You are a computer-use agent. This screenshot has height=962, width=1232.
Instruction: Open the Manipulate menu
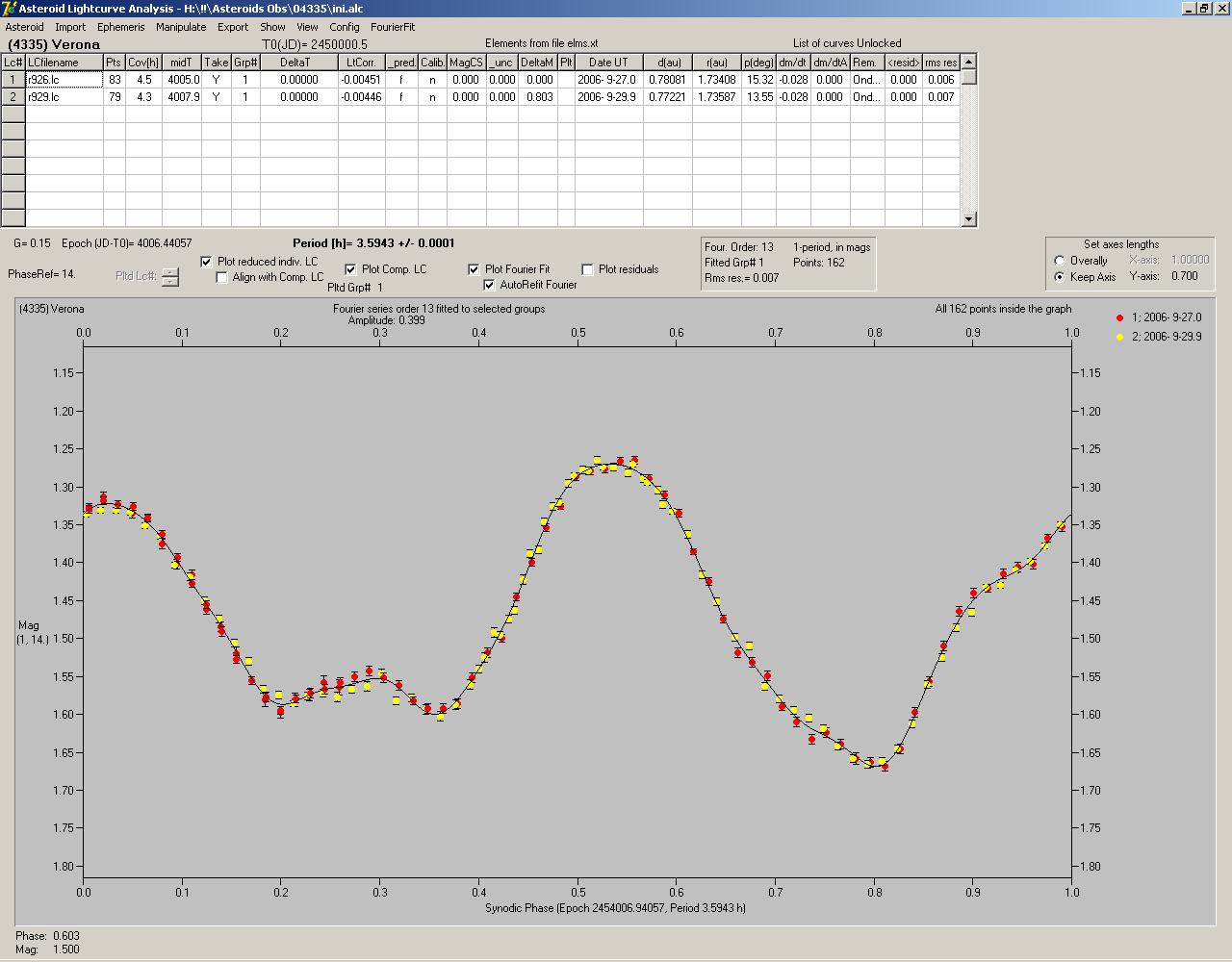(x=181, y=27)
